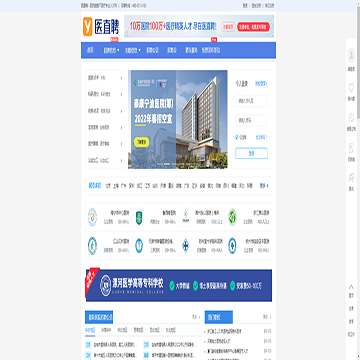Click the 漯河医学高等专科学校 seal emblem

pos(105,286)
